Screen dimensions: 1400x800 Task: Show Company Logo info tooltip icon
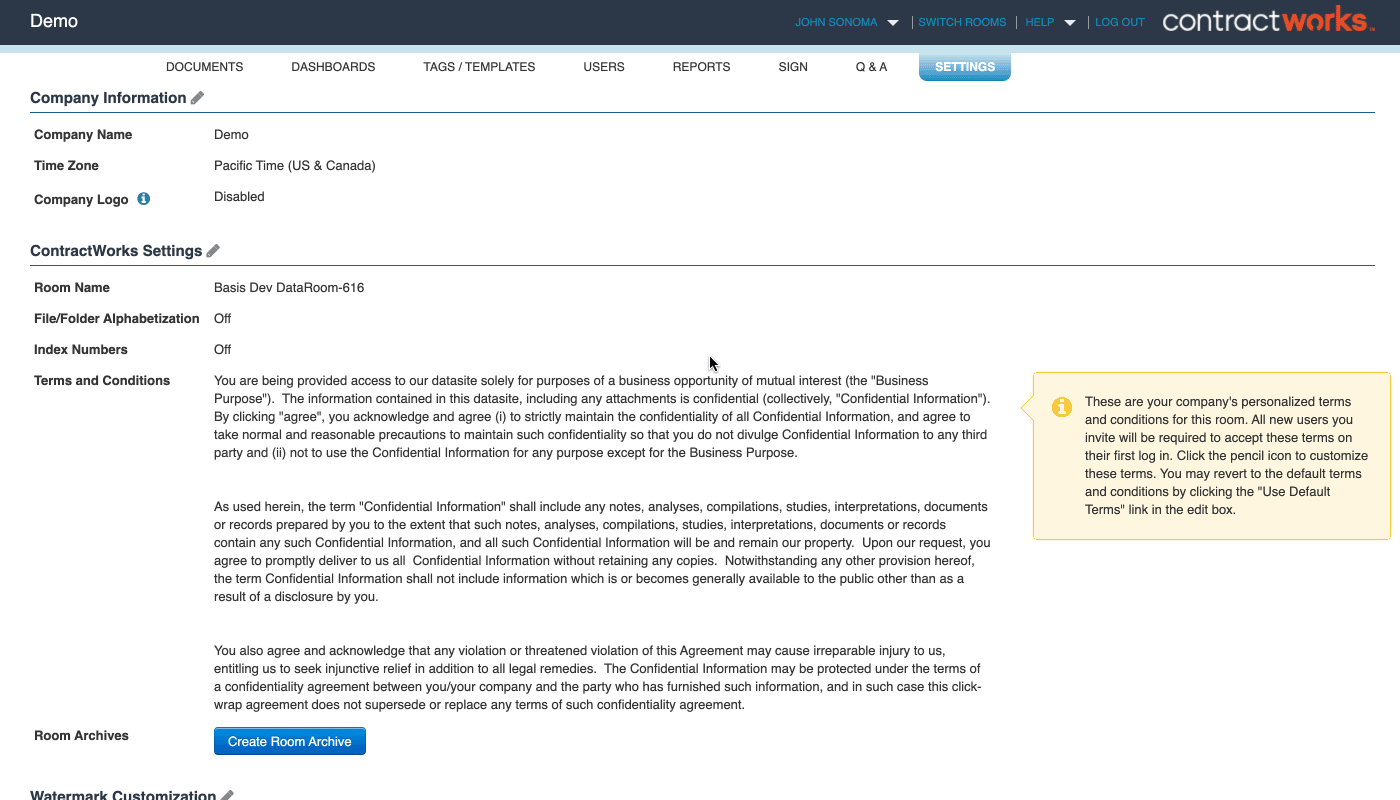(x=143, y=199)
